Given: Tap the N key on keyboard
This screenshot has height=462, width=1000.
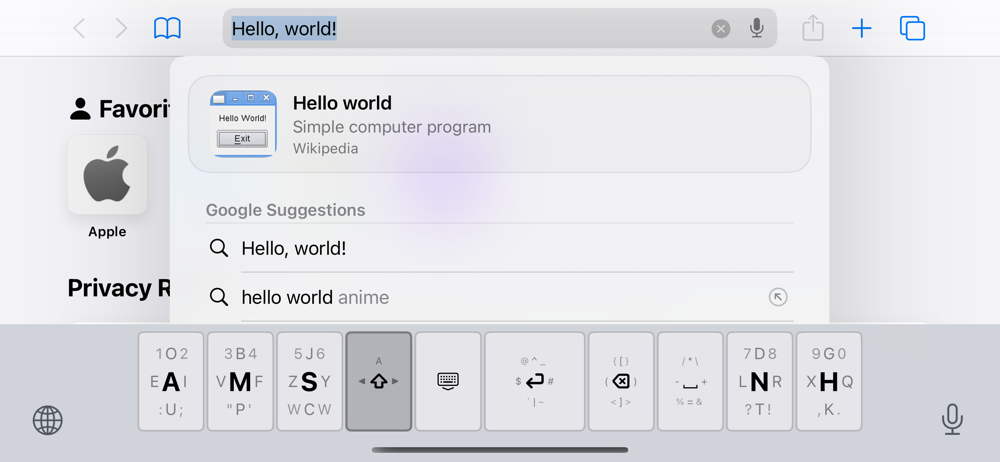Looking at the screenshot, I should pos(760,382).
